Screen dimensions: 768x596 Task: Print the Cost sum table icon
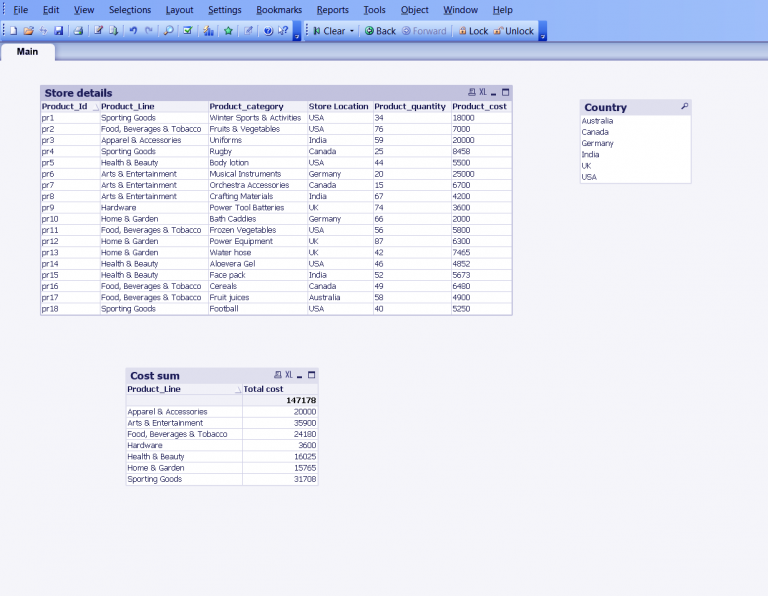click(278, 375)
